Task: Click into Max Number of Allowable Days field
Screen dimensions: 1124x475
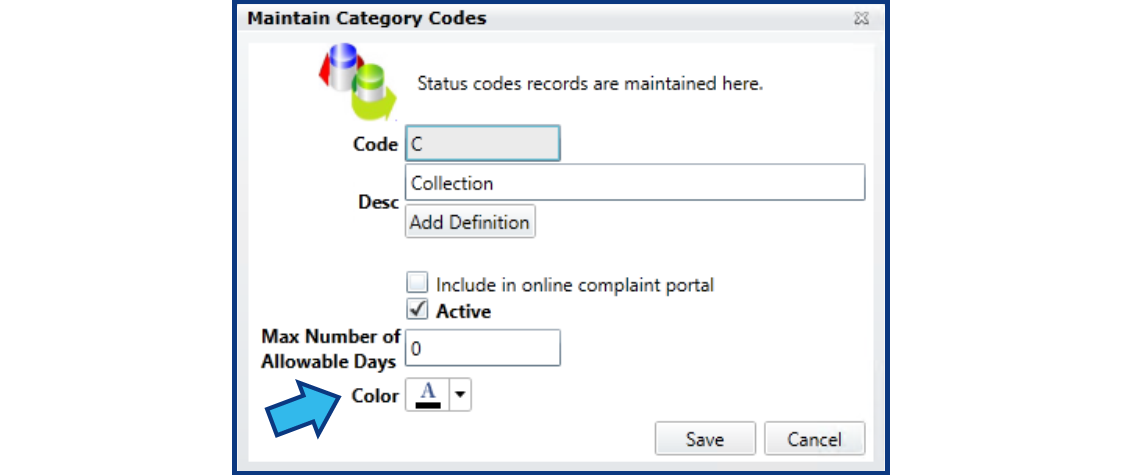Action: tap(482, 348)
